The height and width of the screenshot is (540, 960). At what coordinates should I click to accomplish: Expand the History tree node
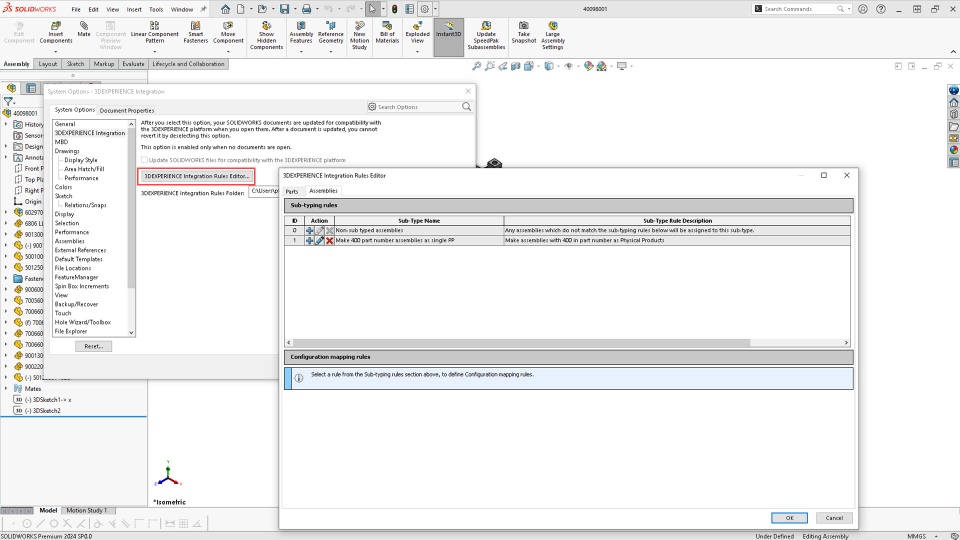tap(6, 124)
